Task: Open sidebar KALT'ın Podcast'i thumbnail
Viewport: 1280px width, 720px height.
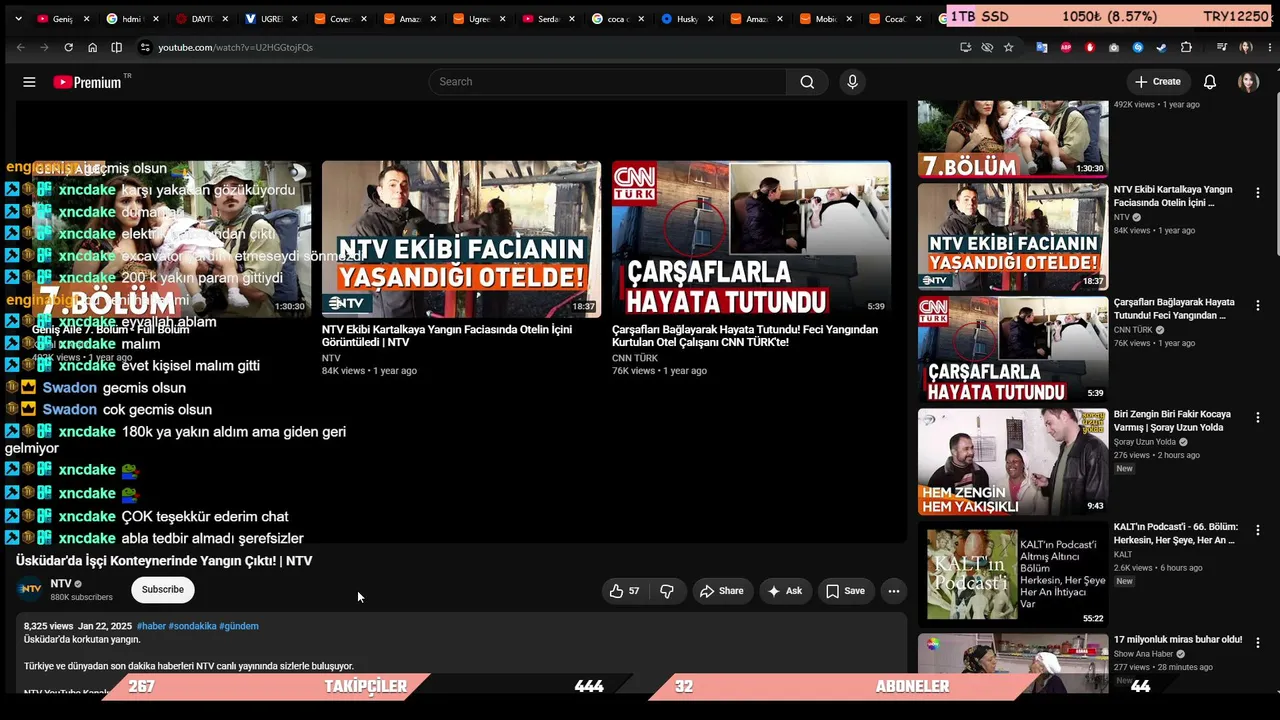Action: pos(1013,574)
